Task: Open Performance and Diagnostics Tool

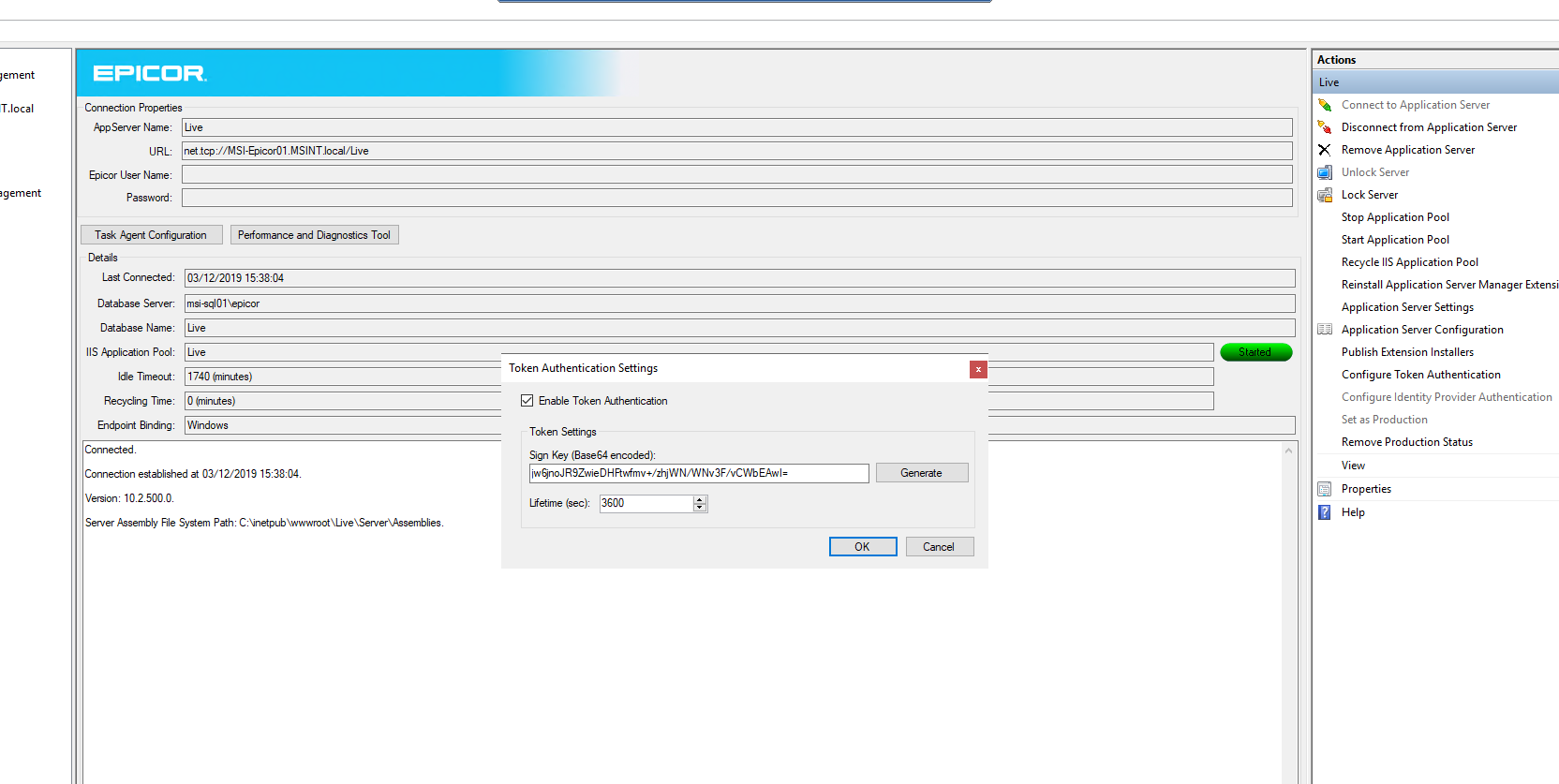Action: pyautogui.click(x=315, y=235)
